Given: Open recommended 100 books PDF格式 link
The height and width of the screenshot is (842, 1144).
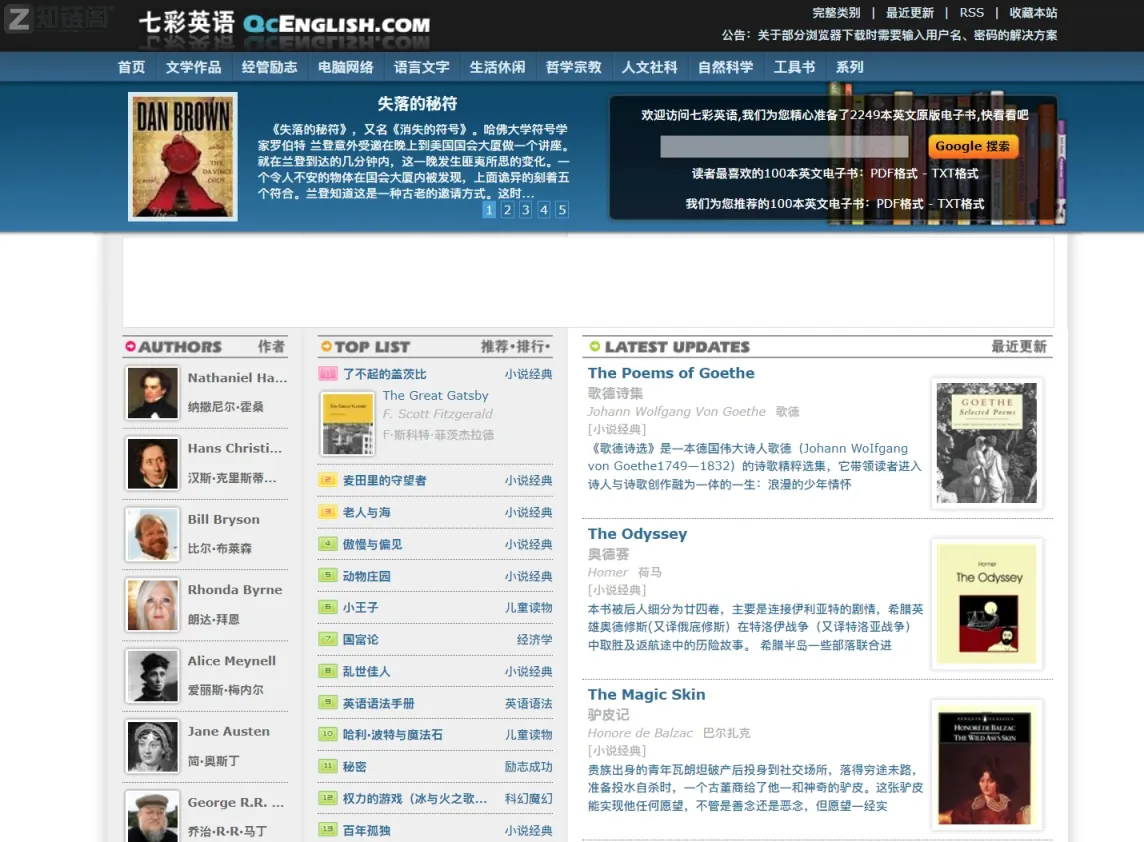Looking at the screenshot, I should pyautogui.click(x=900, y=204).
